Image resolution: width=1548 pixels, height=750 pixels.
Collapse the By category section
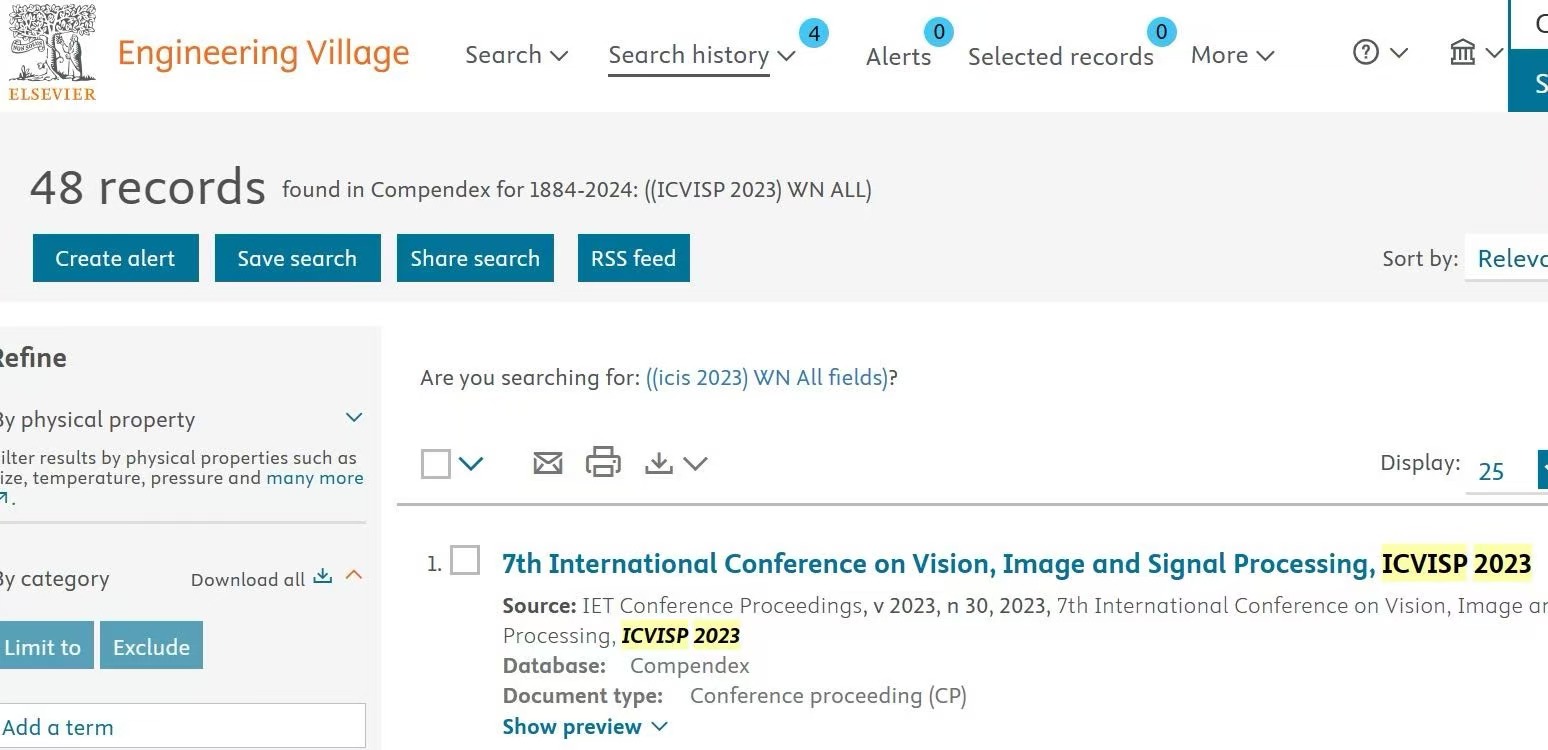(354, 575)
